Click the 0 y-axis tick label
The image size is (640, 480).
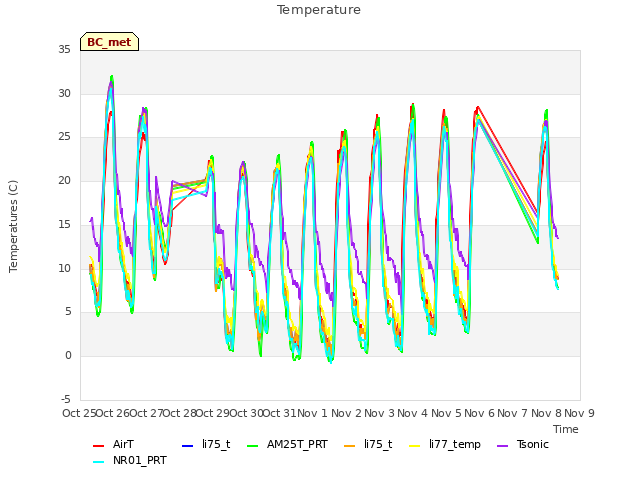click(68, 356)
